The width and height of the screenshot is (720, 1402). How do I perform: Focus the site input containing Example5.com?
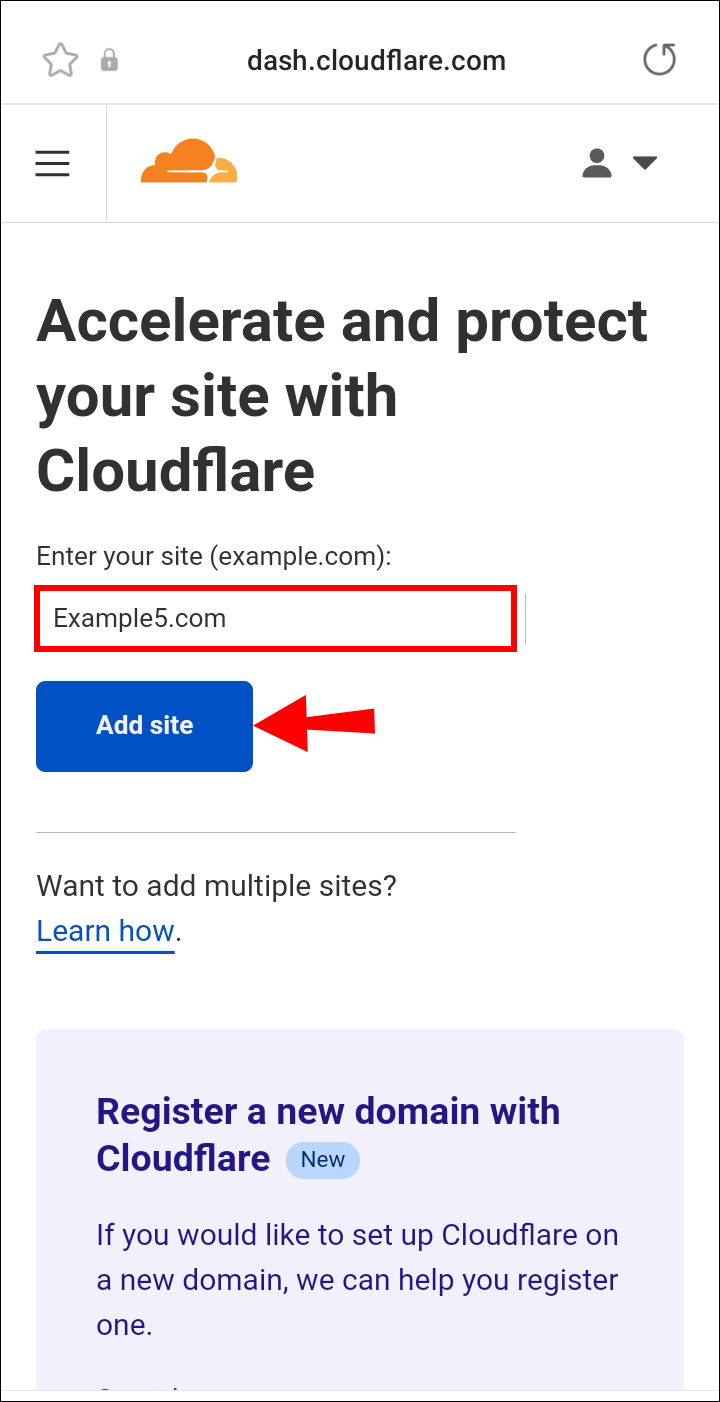click(276, 619)
